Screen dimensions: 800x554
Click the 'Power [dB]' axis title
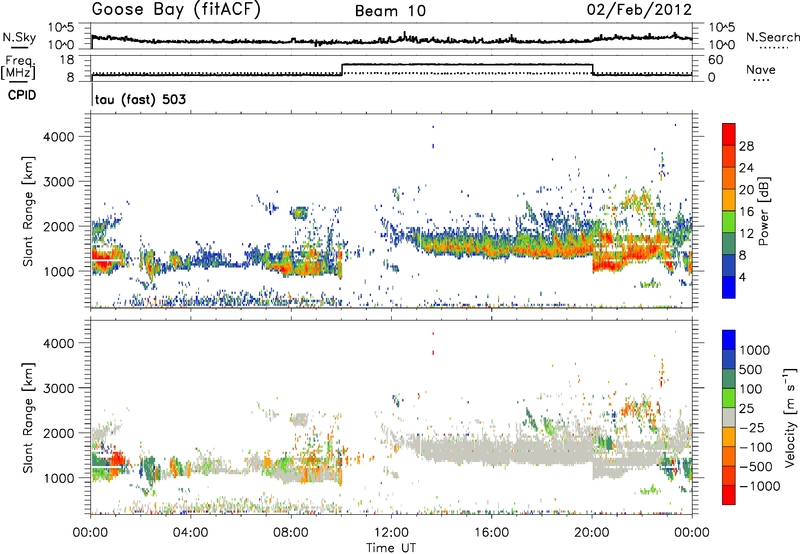[763, 211]
